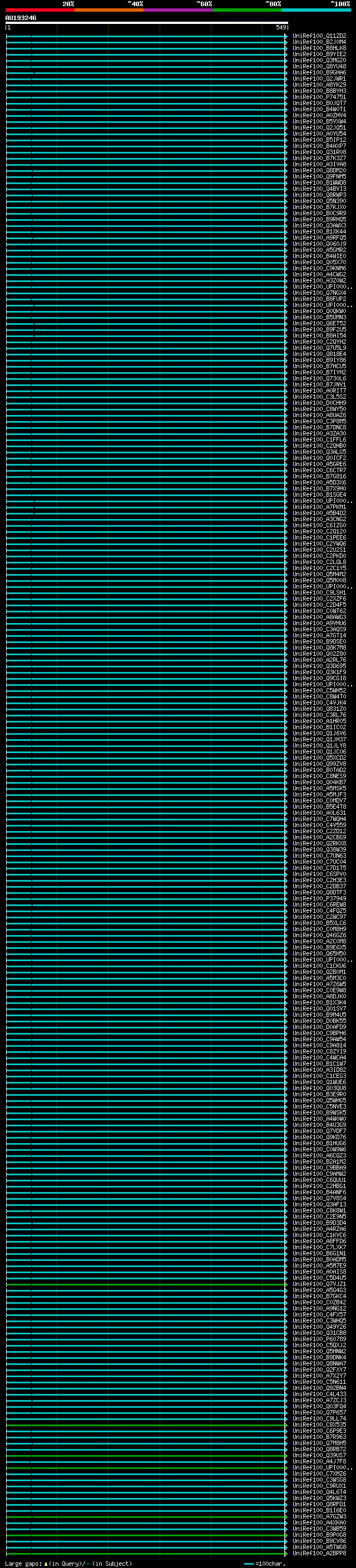Click green alignment bar of UniRef100_Q7VJZ1

pyautogui.click(x=146, y=1284)
